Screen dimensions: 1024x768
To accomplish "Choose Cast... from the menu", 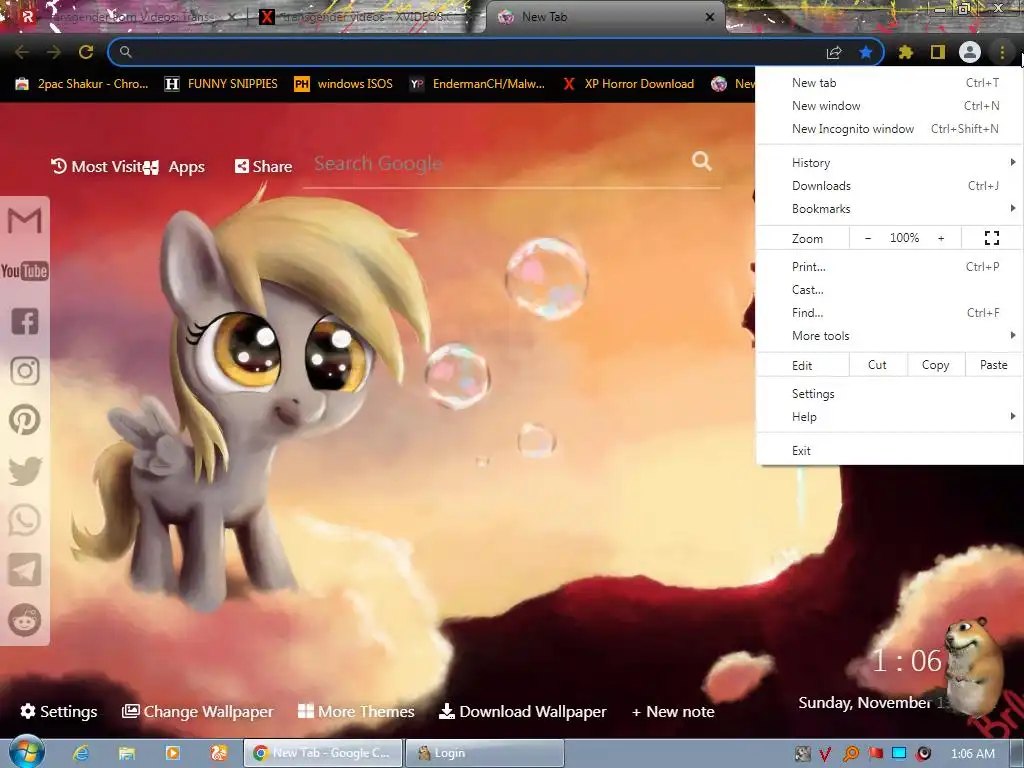I will pyautogui.click(x=889, y=289).
